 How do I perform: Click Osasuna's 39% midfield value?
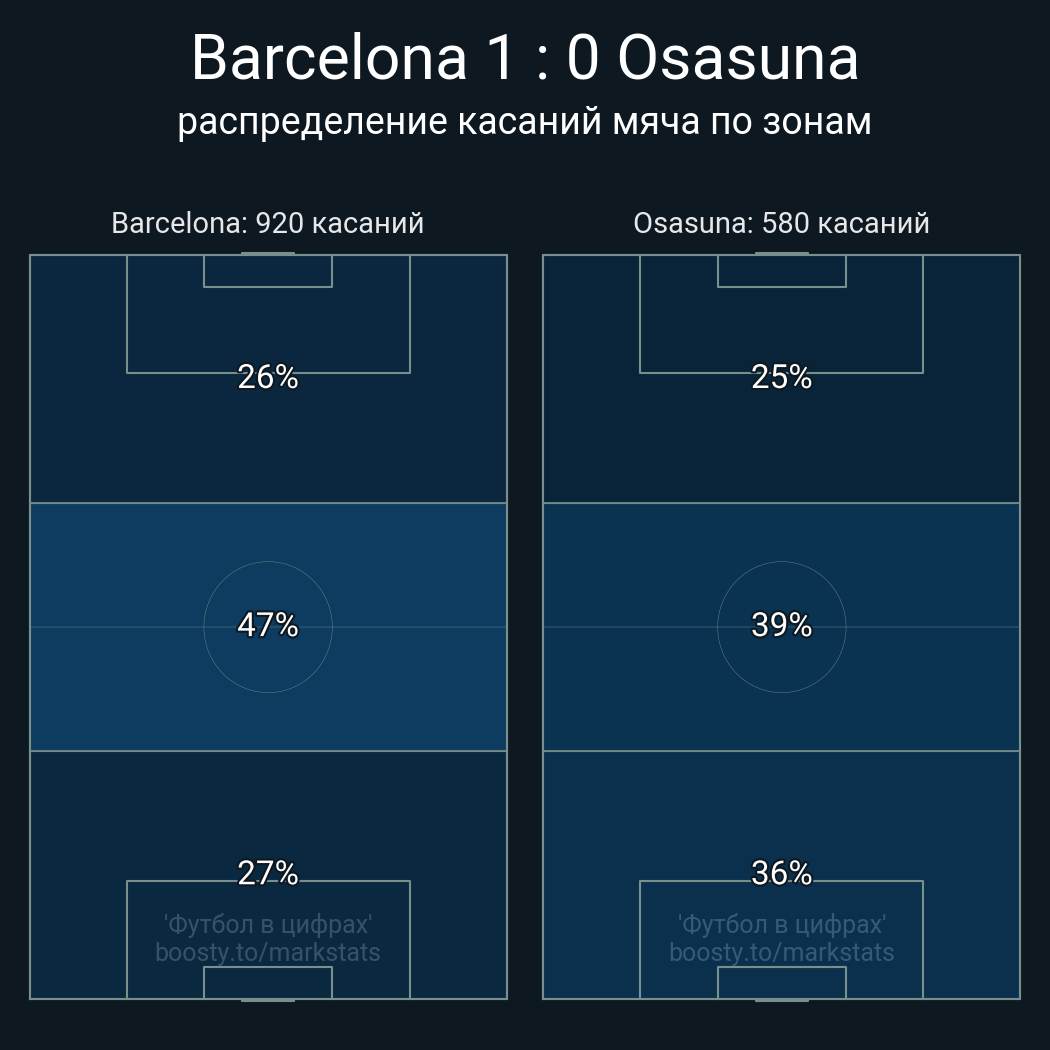point(781,625)
